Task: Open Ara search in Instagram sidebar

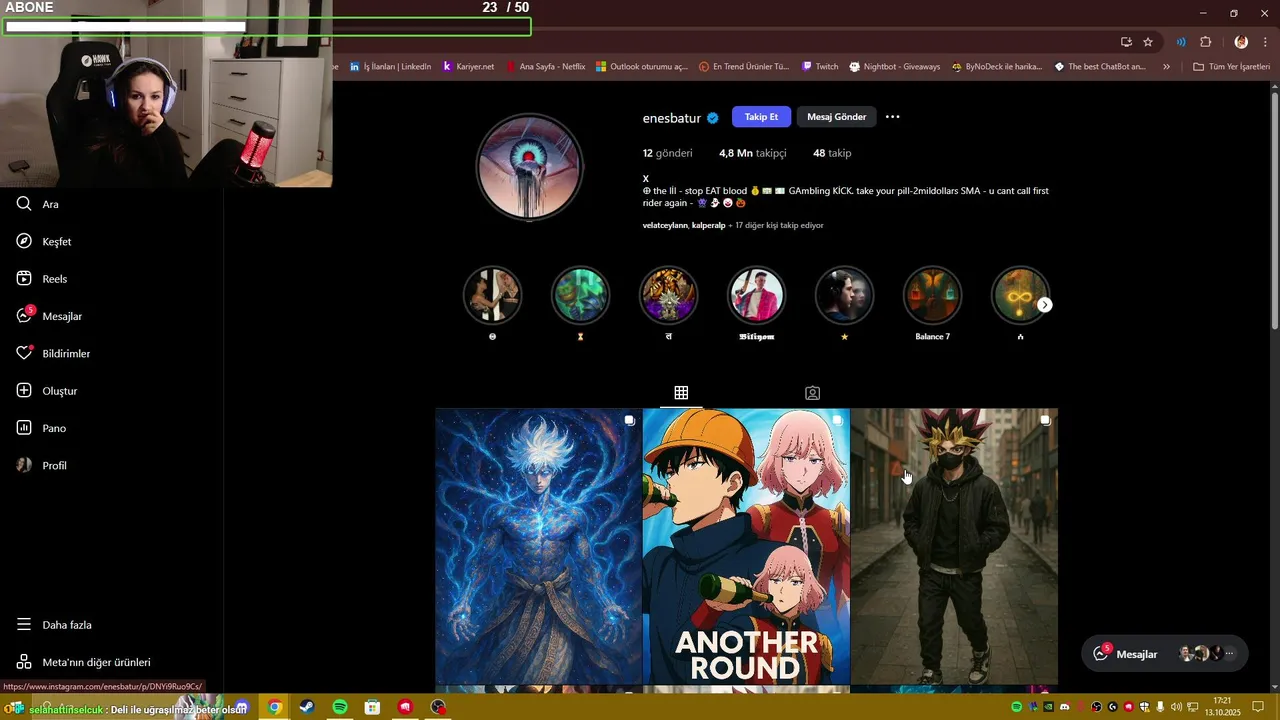Action: click(x=38, y=204)
